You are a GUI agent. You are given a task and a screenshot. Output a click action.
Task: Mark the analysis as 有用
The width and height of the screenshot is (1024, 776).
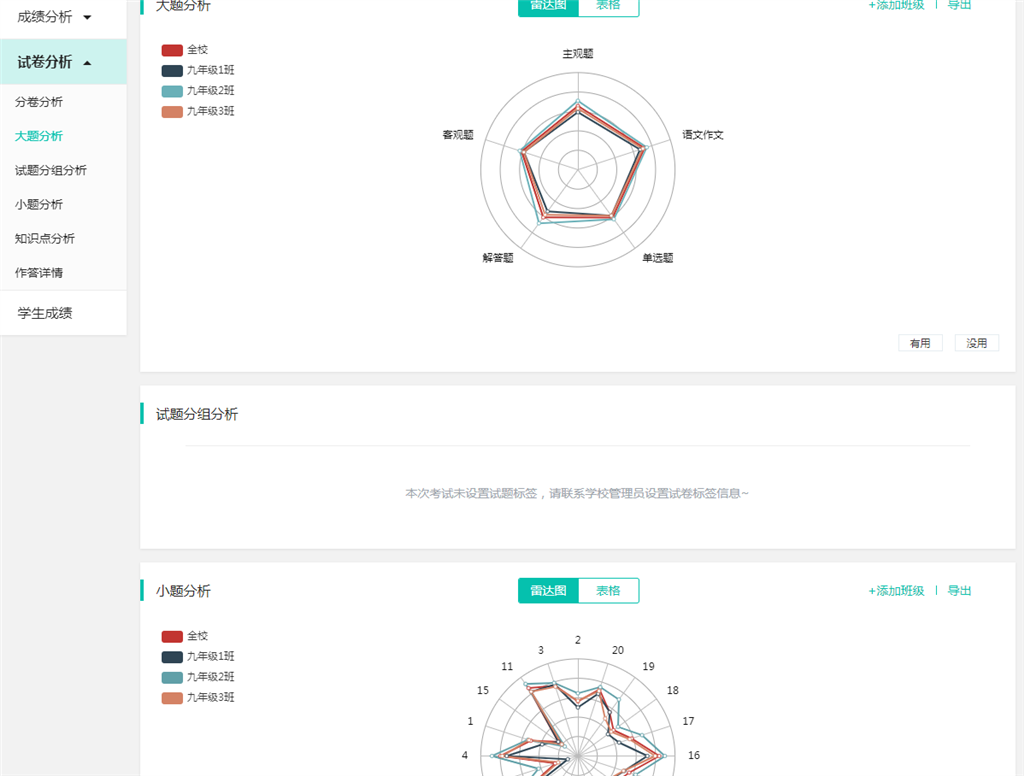click(920, 343)
